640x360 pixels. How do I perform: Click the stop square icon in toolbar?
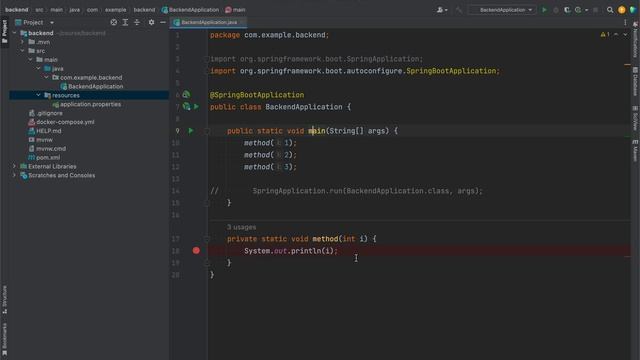(x=596, y=10)
